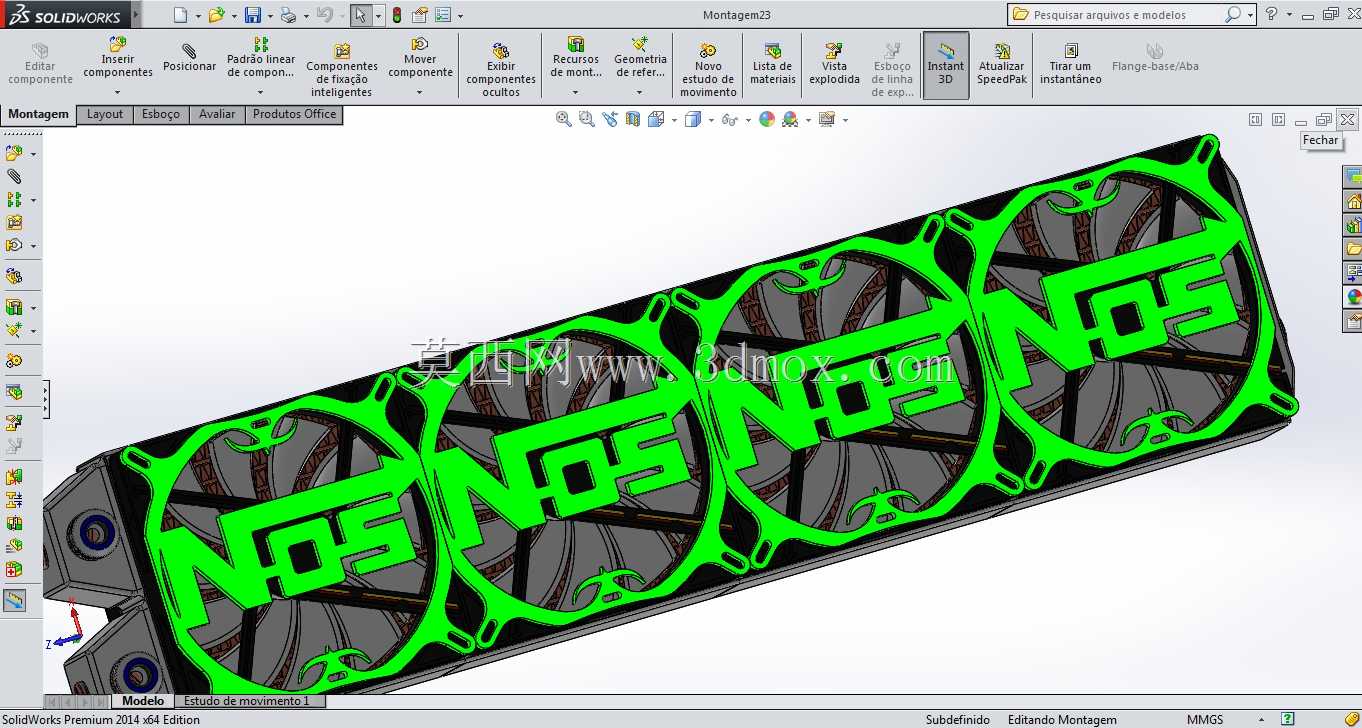The height and width of the screenshot is (728, 1362).
Task: Open the Esboço ribbon tab
Action: [161, 114]
